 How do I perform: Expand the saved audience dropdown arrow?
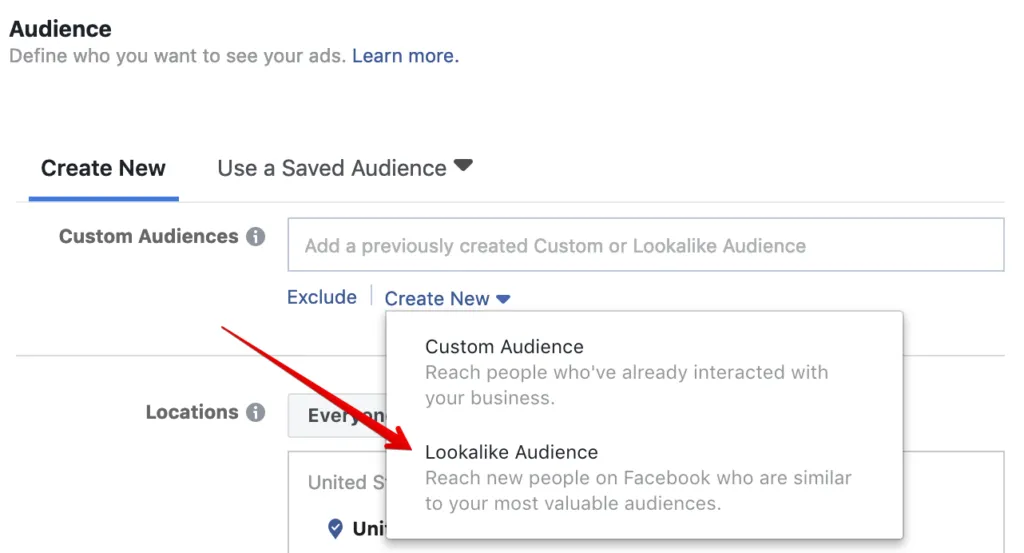tap(463, 165)
